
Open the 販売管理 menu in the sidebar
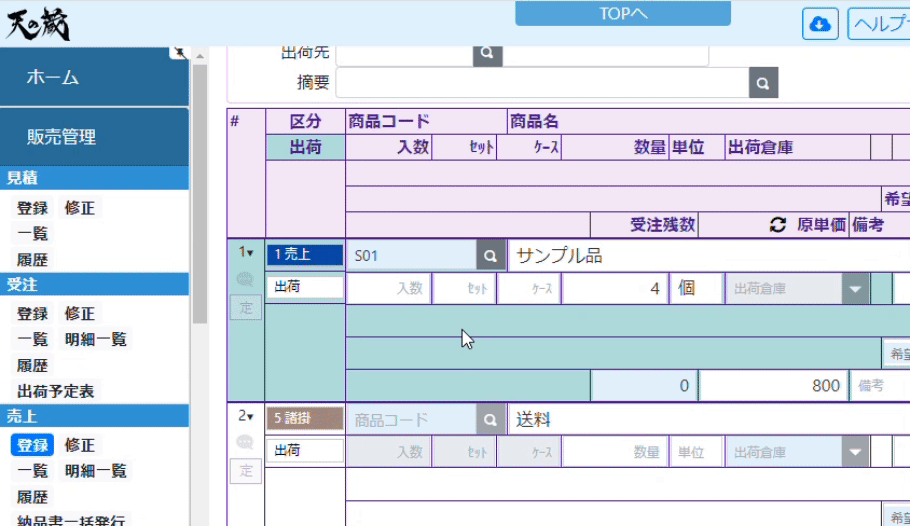tap(95, 137)
